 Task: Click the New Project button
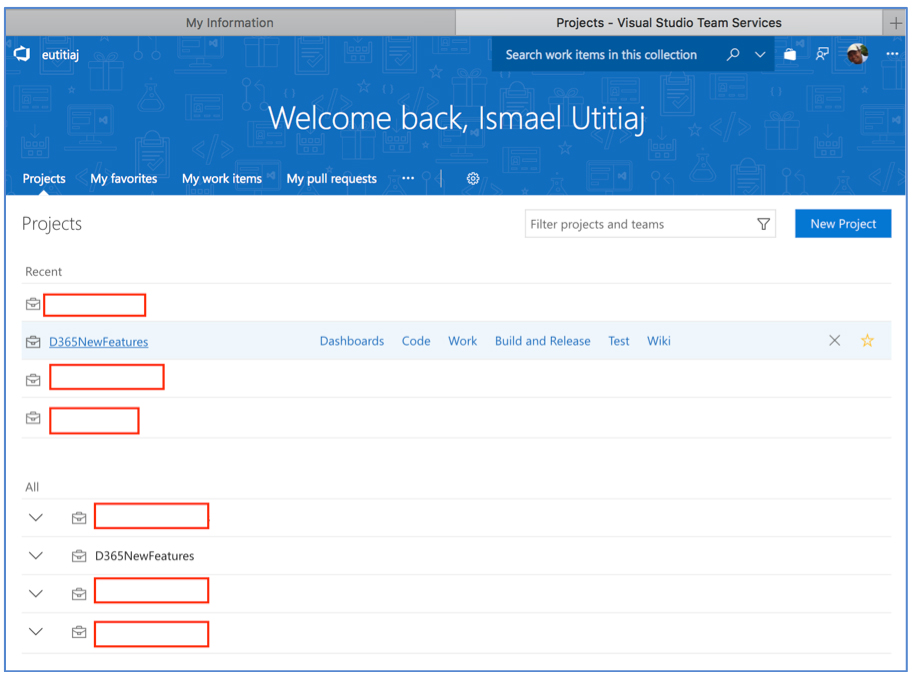(x=843, y=224)
